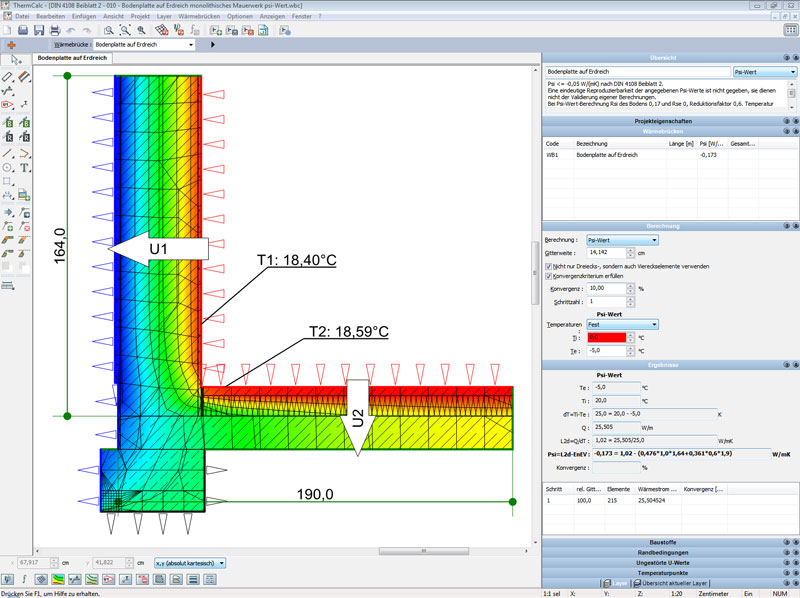Click the Übersicht panel header
800x598 pixels.
[x=663, y=58]
